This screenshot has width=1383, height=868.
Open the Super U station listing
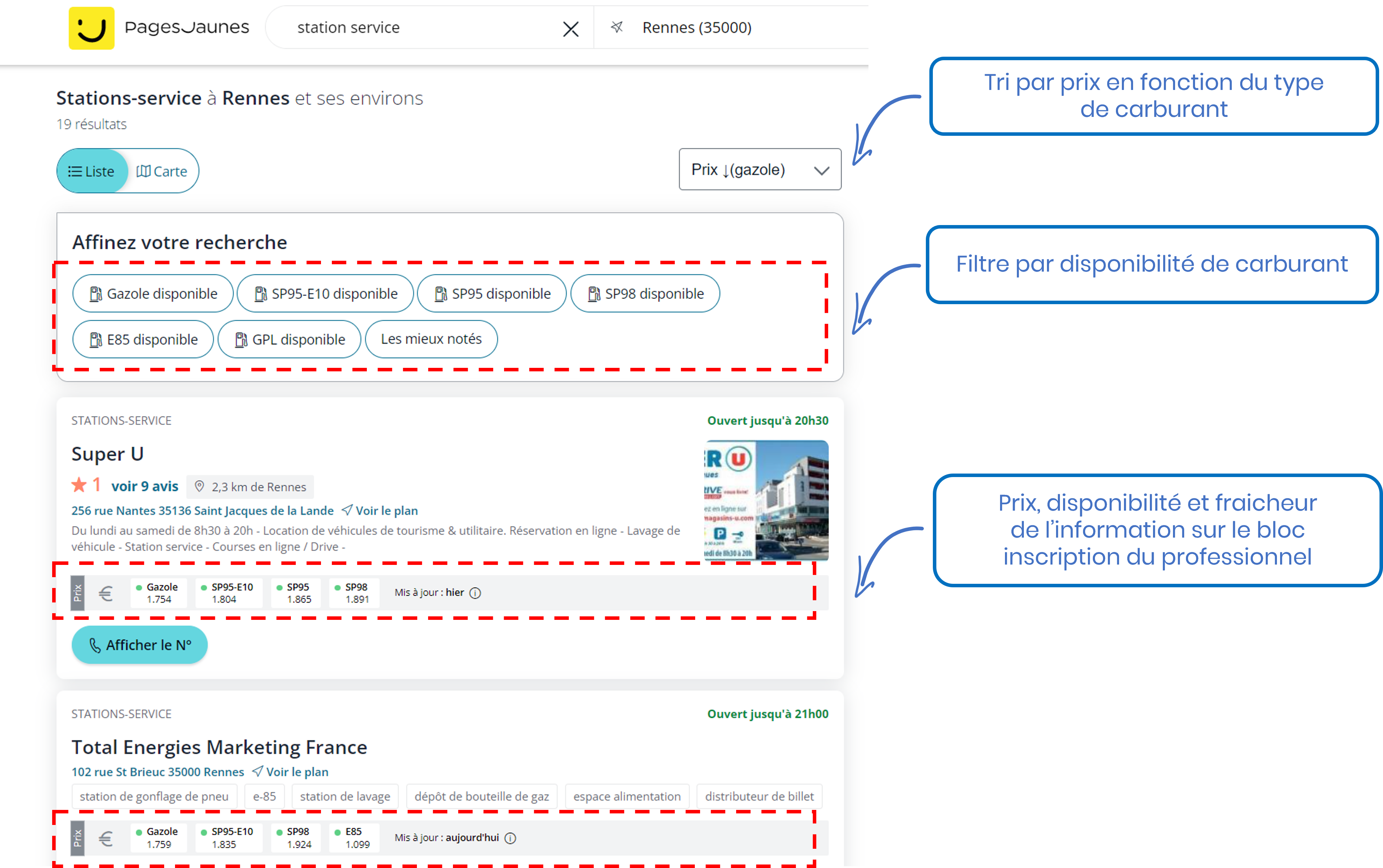tap(107, 454)
